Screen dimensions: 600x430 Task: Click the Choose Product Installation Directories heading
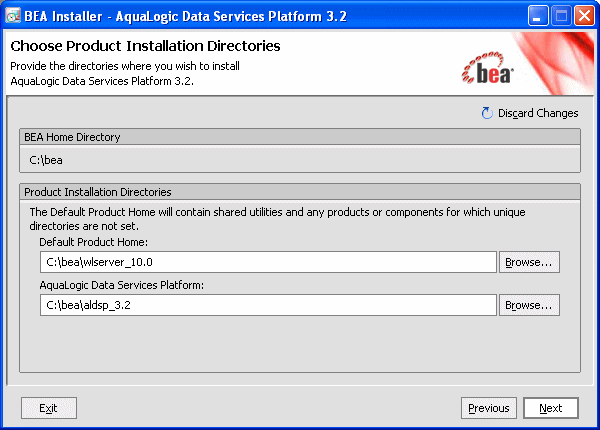point(145,46)
